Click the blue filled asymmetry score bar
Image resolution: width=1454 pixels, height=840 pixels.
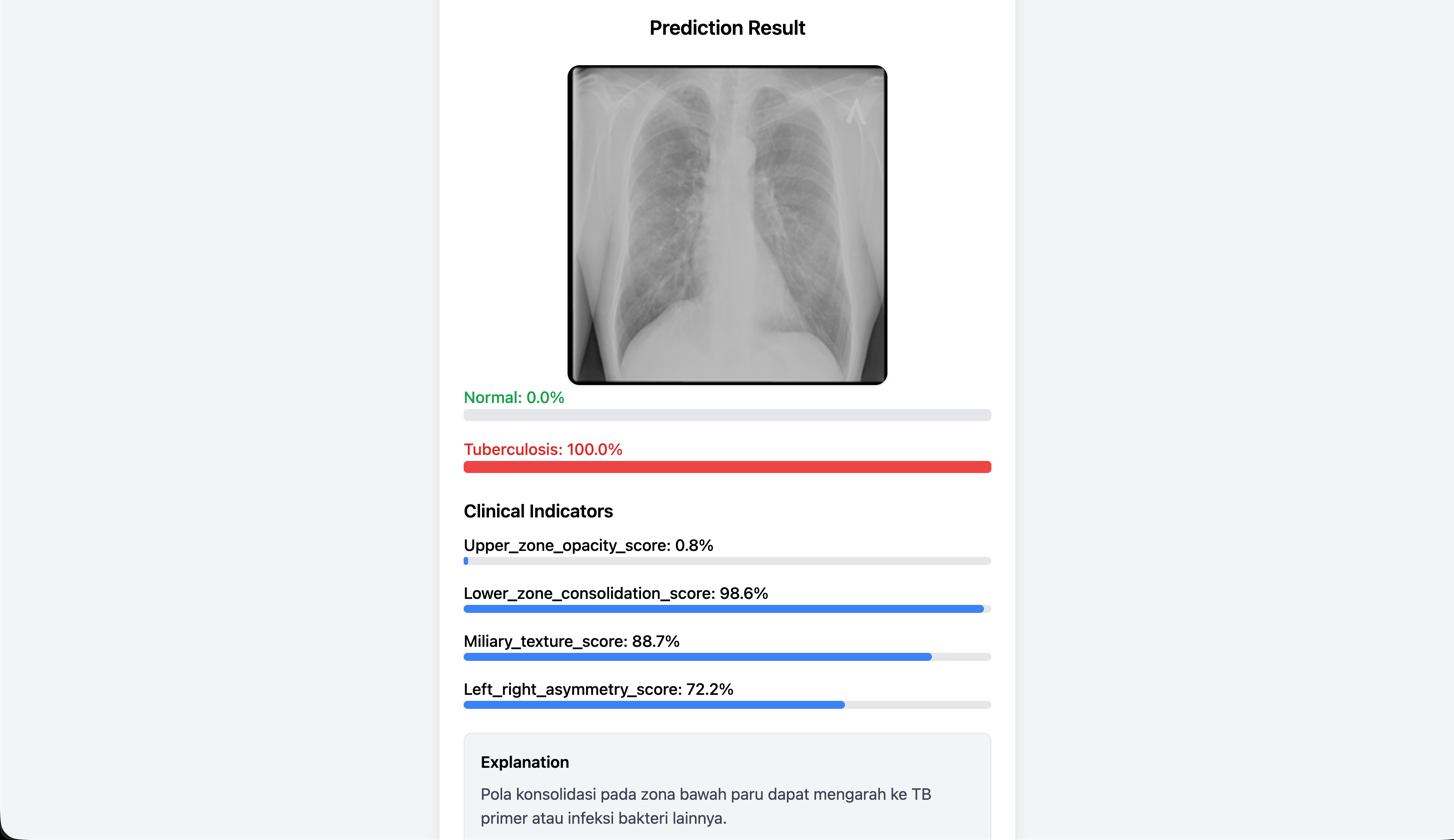pyautogui.click(x=654, y=705)
